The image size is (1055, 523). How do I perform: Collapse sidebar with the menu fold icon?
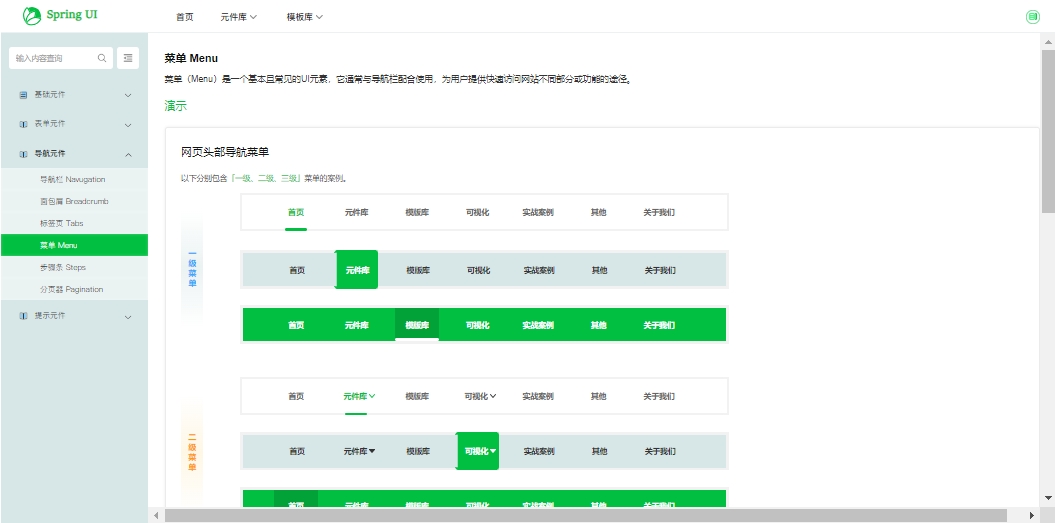128,59
